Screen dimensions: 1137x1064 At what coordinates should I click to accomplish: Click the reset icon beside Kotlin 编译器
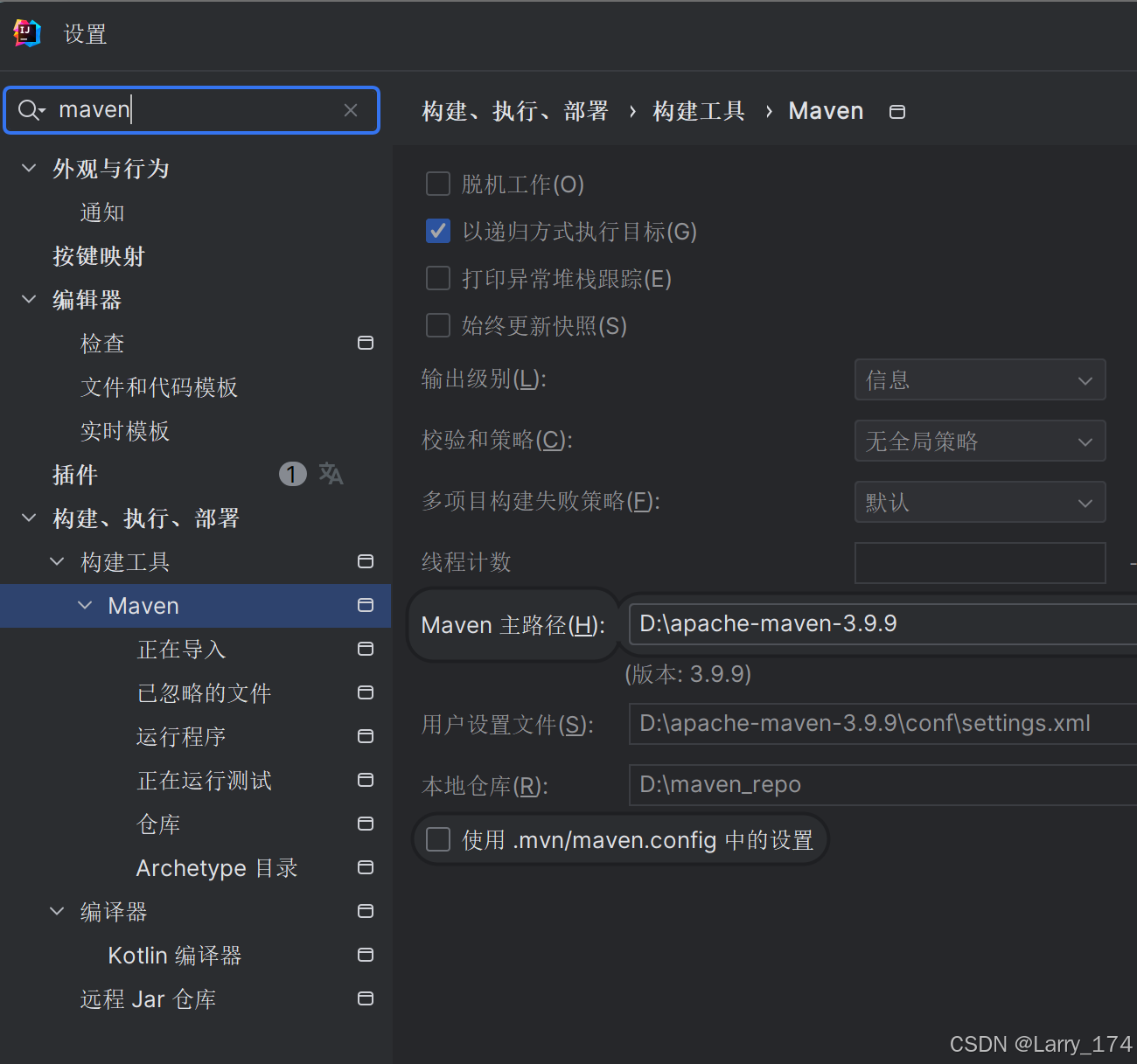click(x=365, y=955)
